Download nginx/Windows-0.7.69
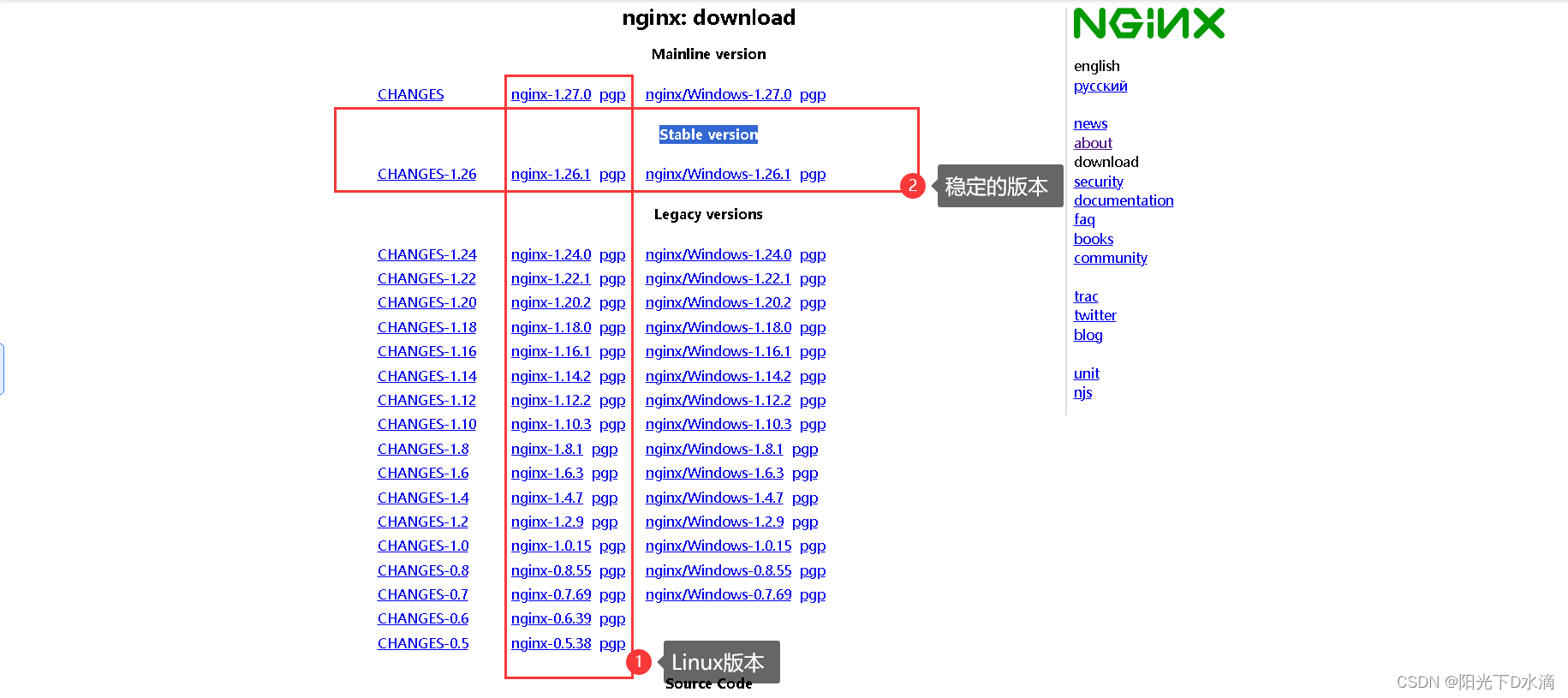 click(x=718, y=594)
